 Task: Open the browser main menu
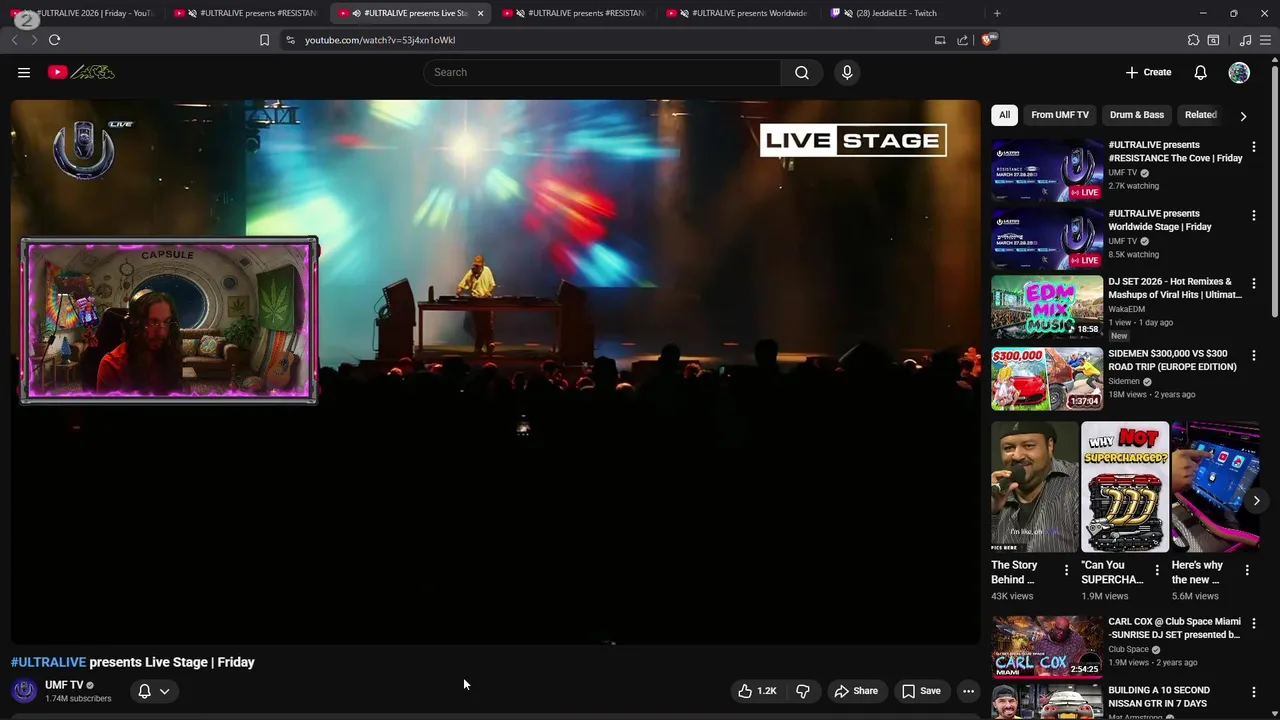1266,40
